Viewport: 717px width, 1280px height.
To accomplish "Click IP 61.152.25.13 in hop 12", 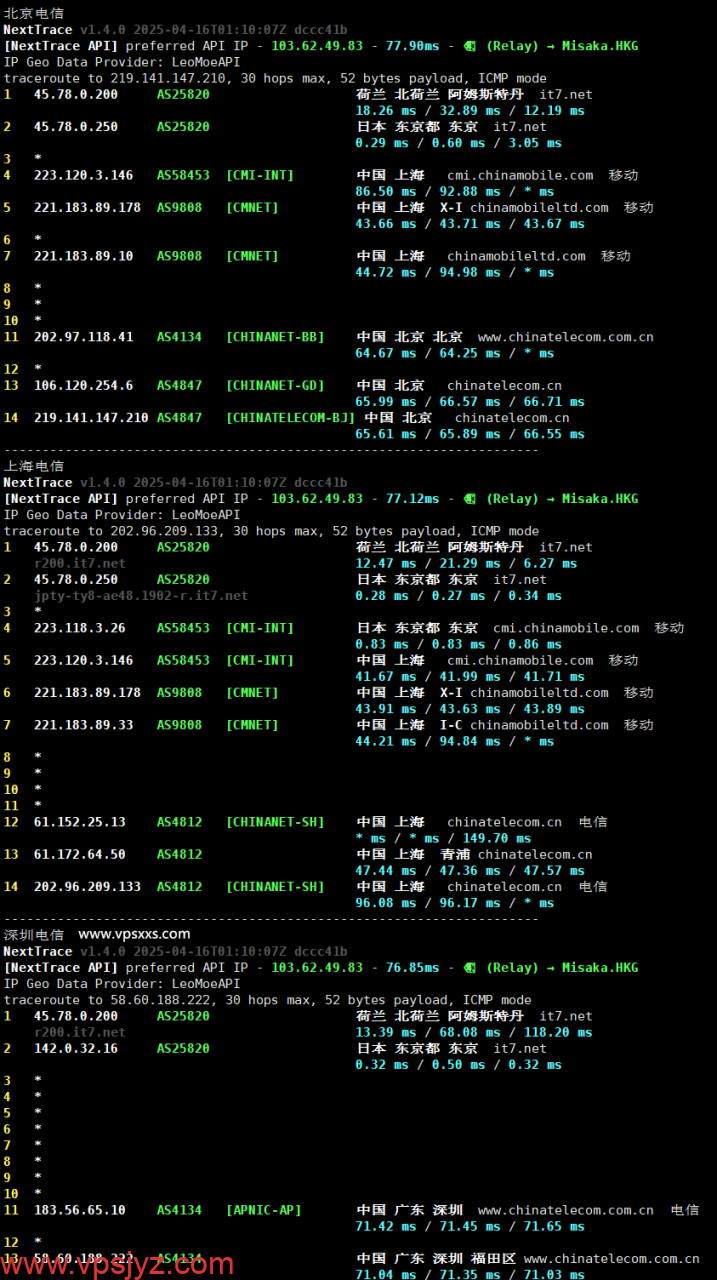I will click(x=80, y=822).
